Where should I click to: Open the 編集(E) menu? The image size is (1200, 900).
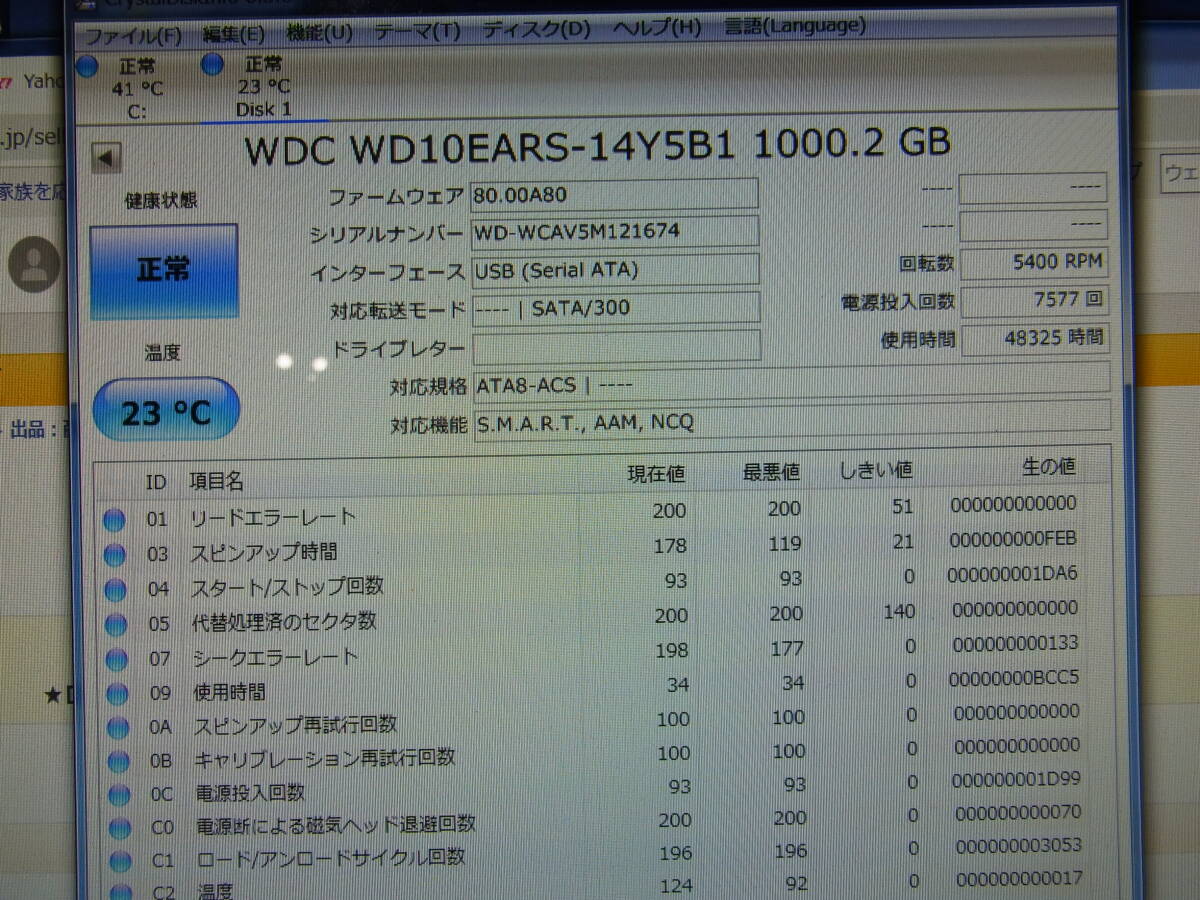click(x=233, y=34)
